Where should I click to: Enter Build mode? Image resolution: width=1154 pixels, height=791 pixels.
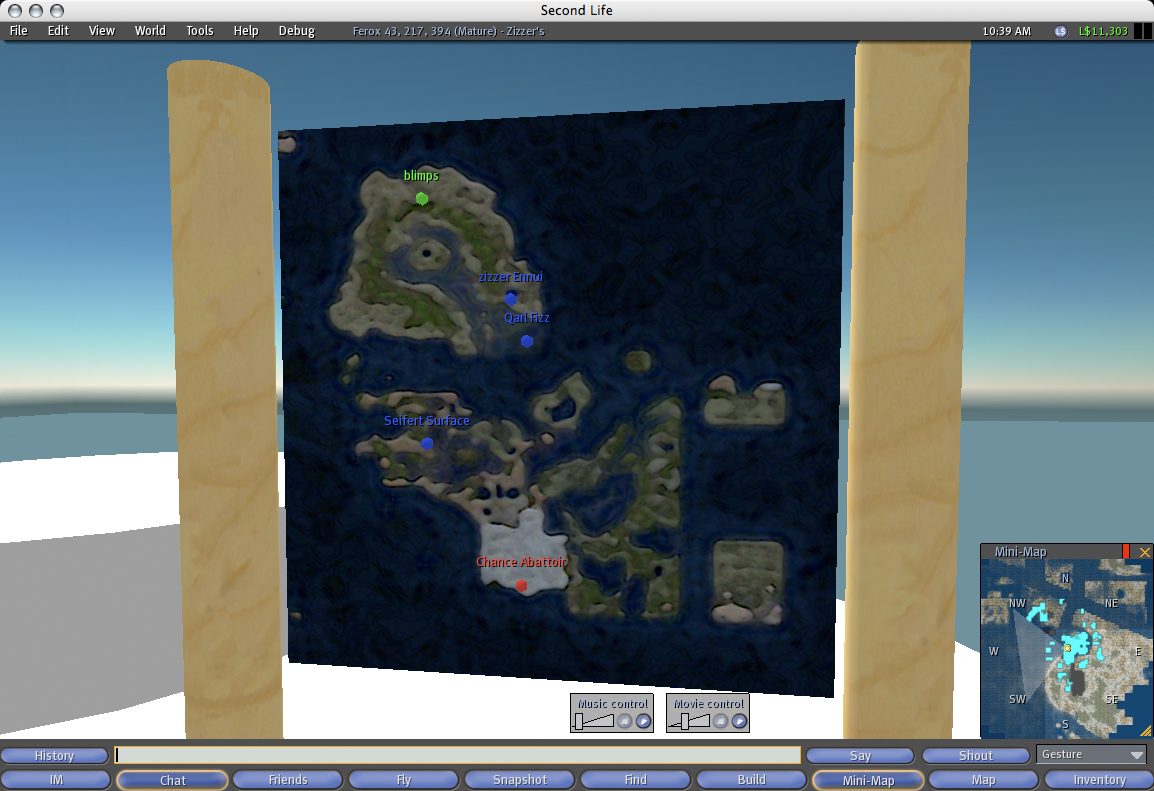click(751, 780)
